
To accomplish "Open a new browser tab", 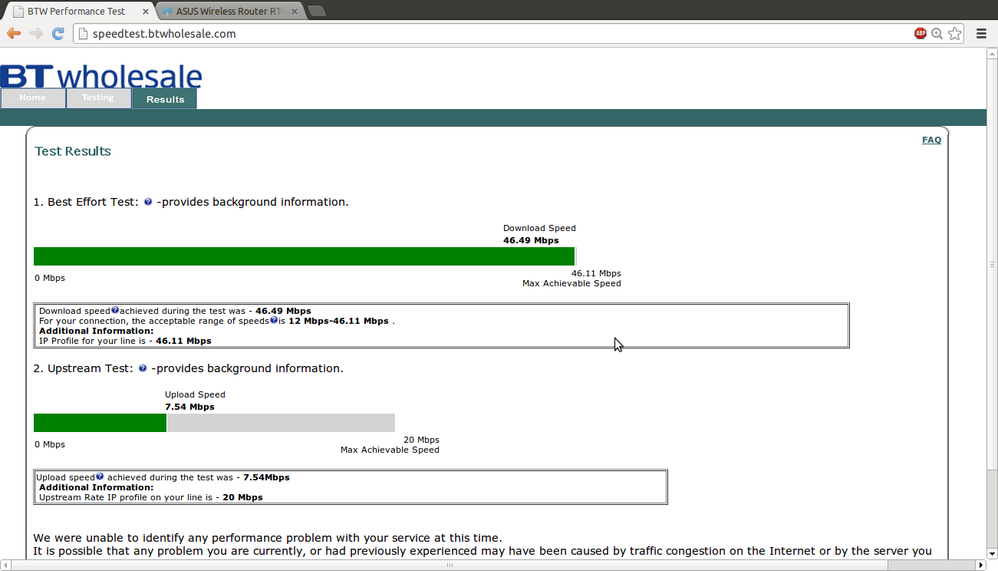I will tap(316, 11).
